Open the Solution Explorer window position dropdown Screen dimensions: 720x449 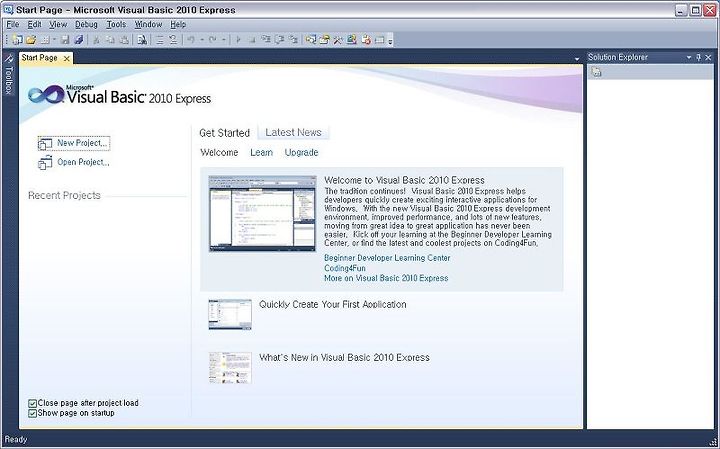[x=689, y=57]
